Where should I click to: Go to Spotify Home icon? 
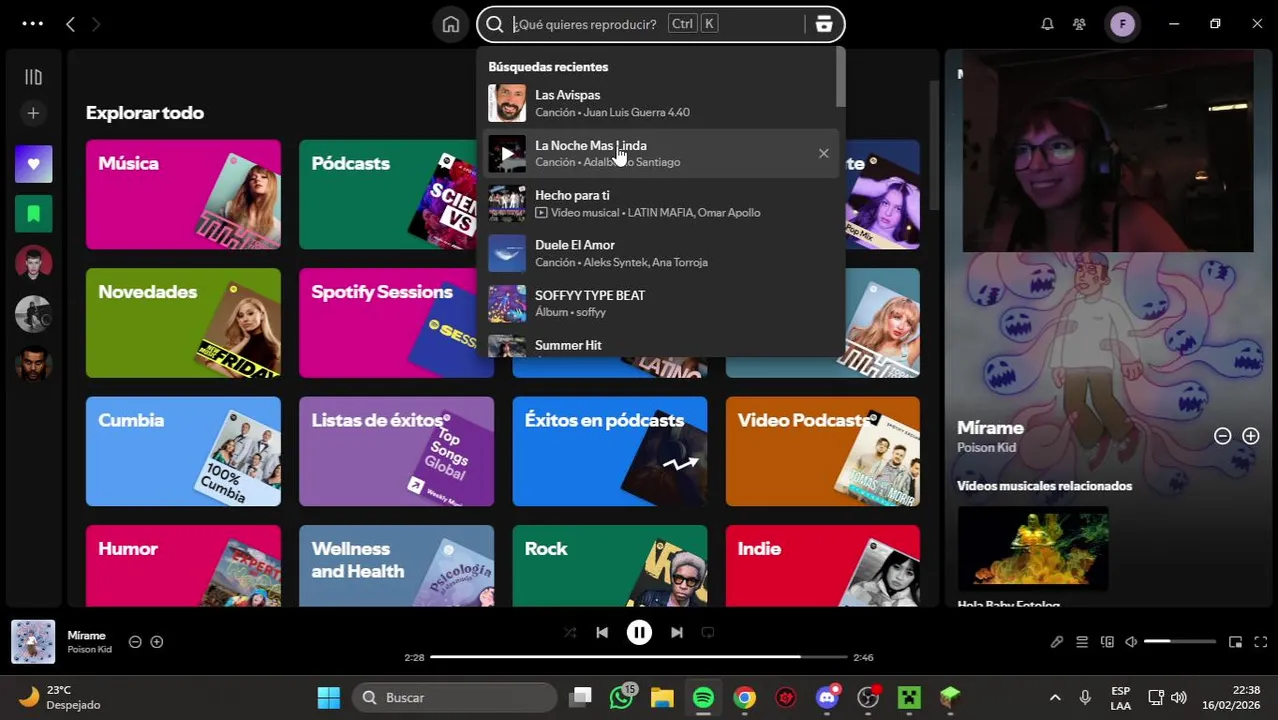451,24
